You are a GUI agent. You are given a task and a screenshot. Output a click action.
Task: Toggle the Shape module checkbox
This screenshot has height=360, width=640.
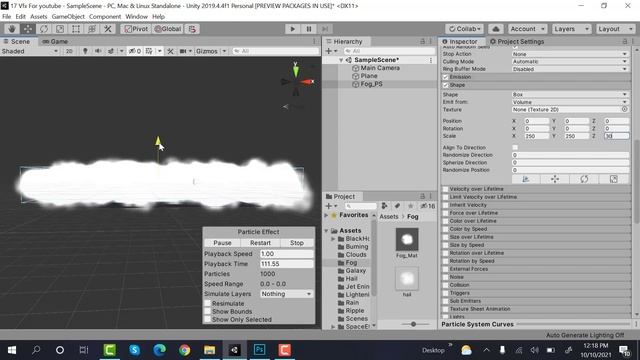(x=446, y=85)
